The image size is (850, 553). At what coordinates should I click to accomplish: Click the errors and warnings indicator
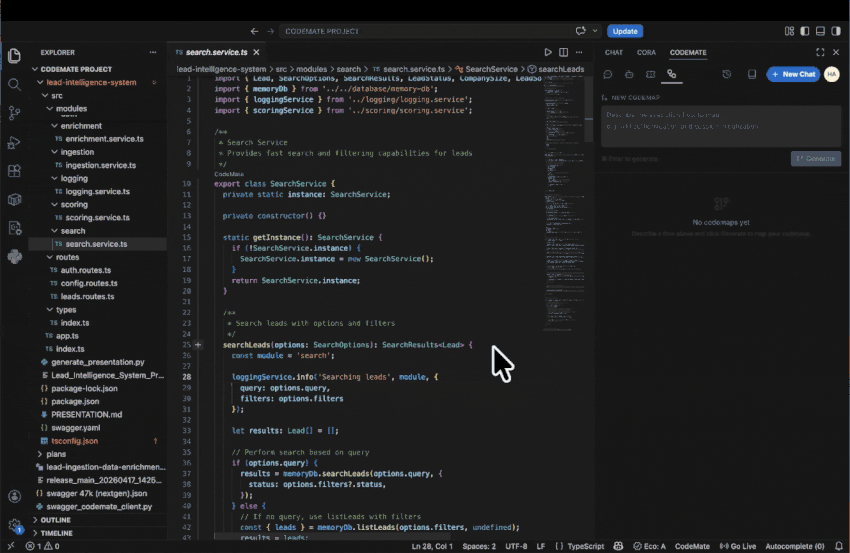(x=43, y=546)
